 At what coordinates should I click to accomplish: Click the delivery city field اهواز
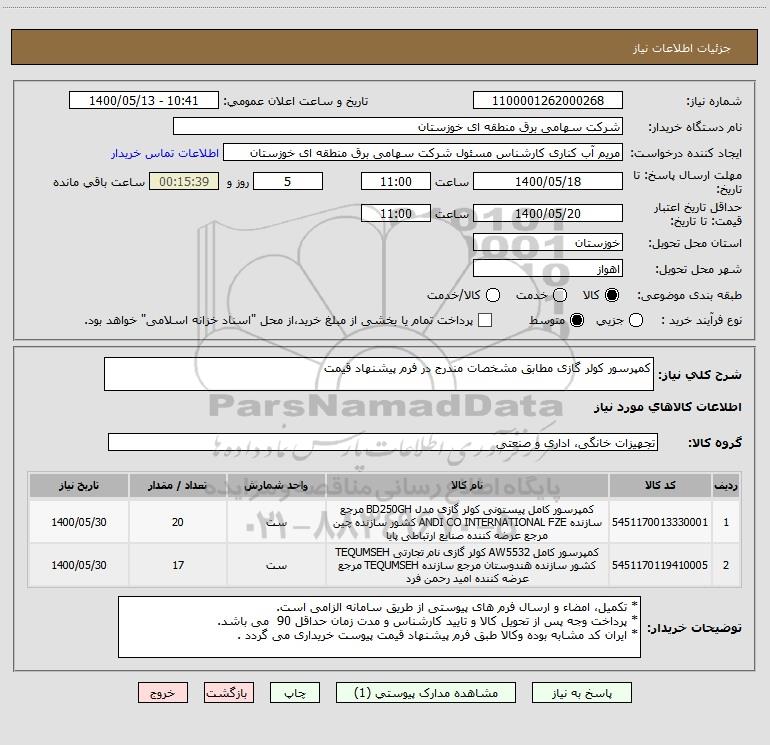pos(548,269)
